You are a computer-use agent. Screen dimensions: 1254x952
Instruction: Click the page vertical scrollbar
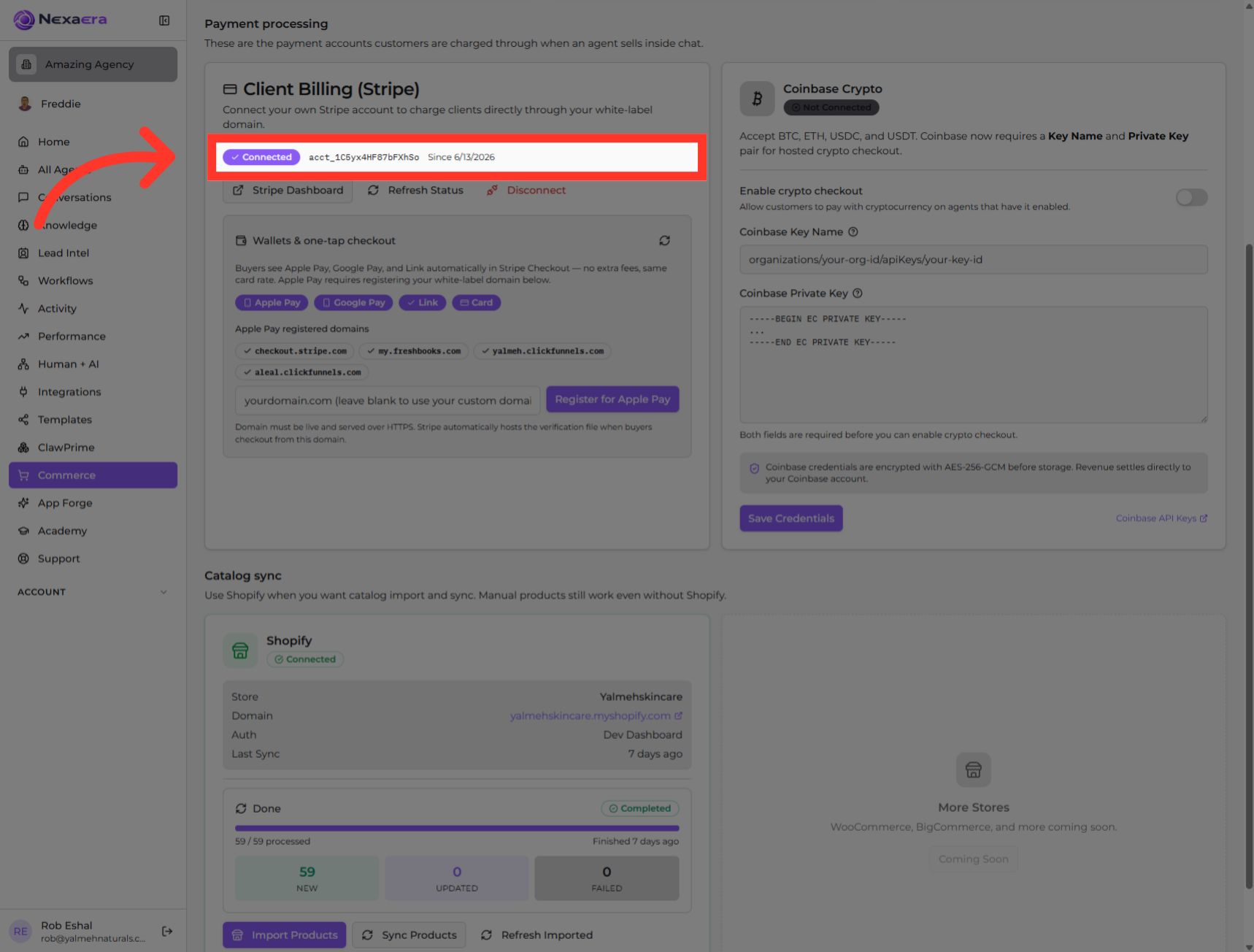click(x=1249, y=567)
